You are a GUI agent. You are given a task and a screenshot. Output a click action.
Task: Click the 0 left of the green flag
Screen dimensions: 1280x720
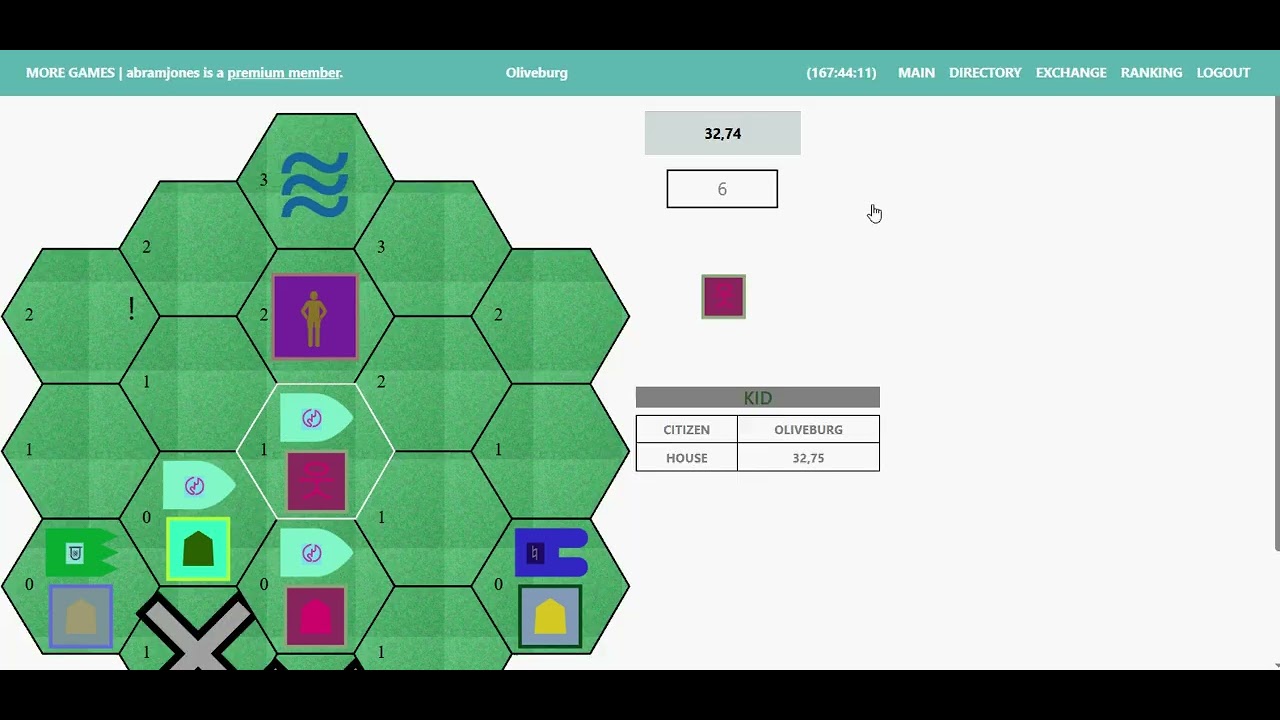[x=29, y=585]
